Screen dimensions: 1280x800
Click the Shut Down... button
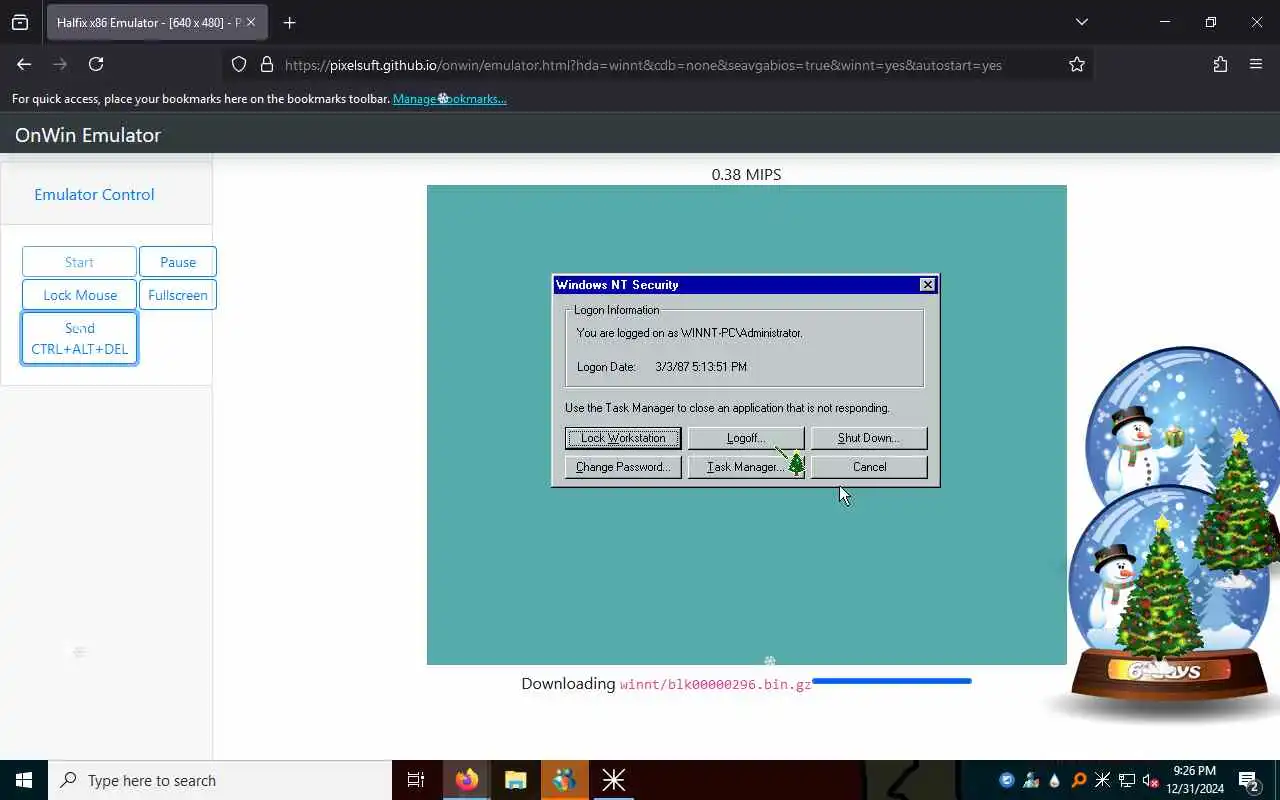point(869,438)
